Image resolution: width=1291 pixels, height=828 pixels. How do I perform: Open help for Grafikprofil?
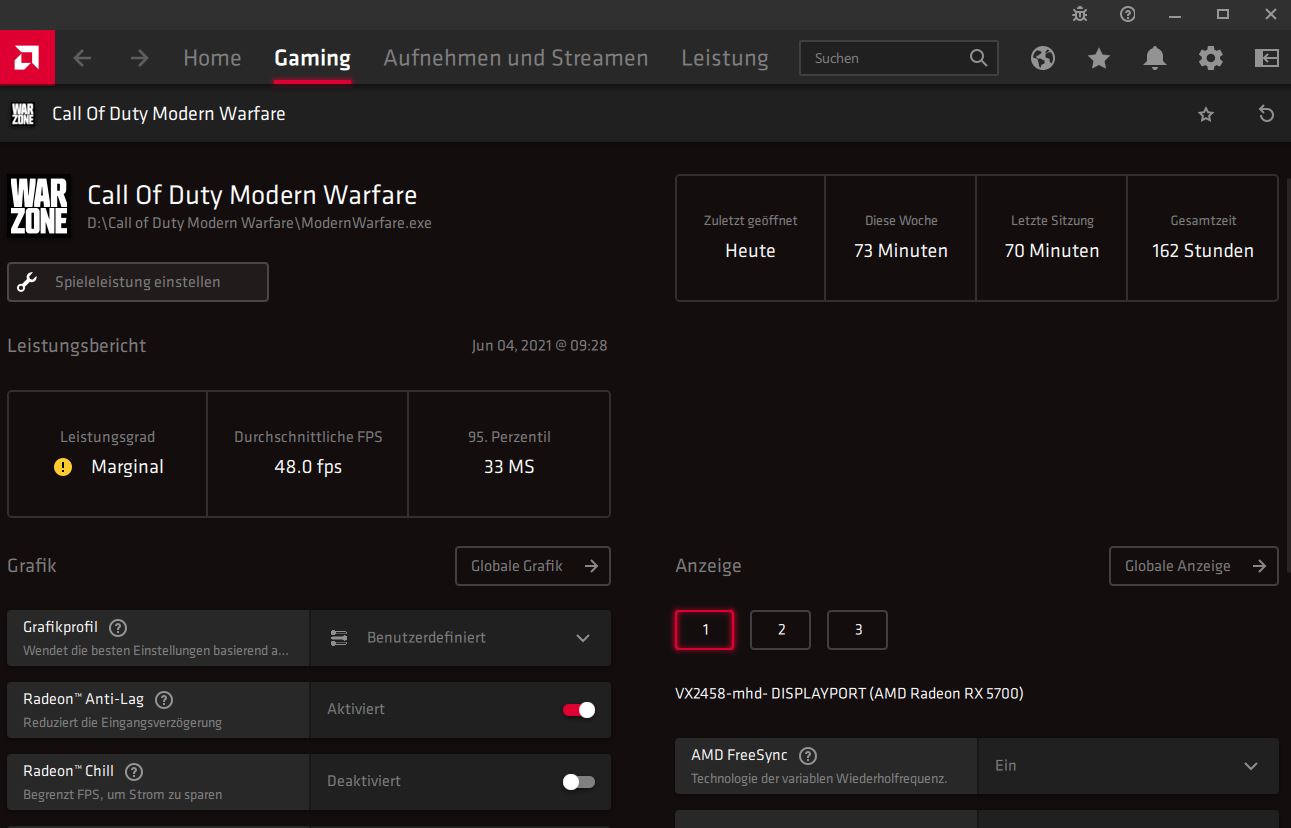tap(118, 628)
